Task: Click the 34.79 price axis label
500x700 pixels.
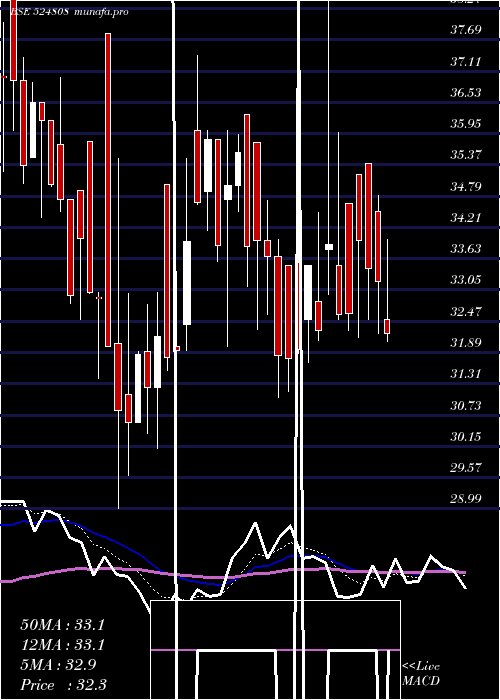Action: tap(466, 186)
